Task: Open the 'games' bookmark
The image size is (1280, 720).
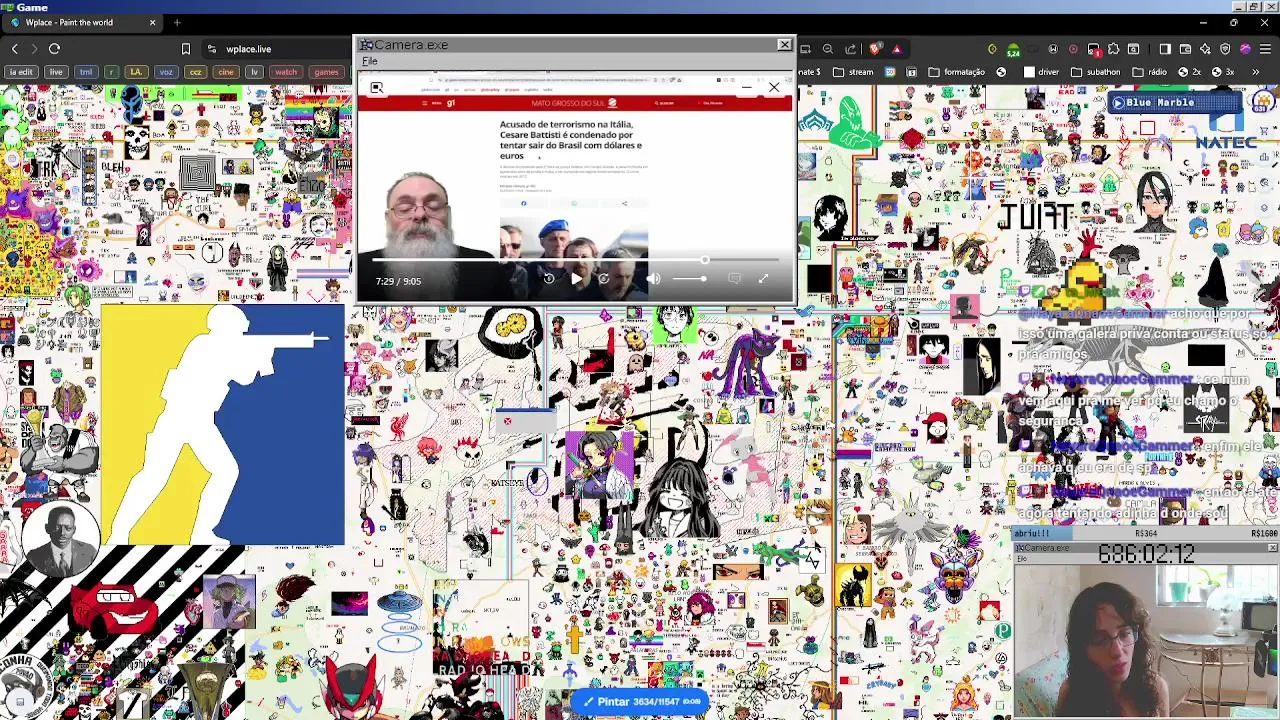Action: (x=326, y=72)
